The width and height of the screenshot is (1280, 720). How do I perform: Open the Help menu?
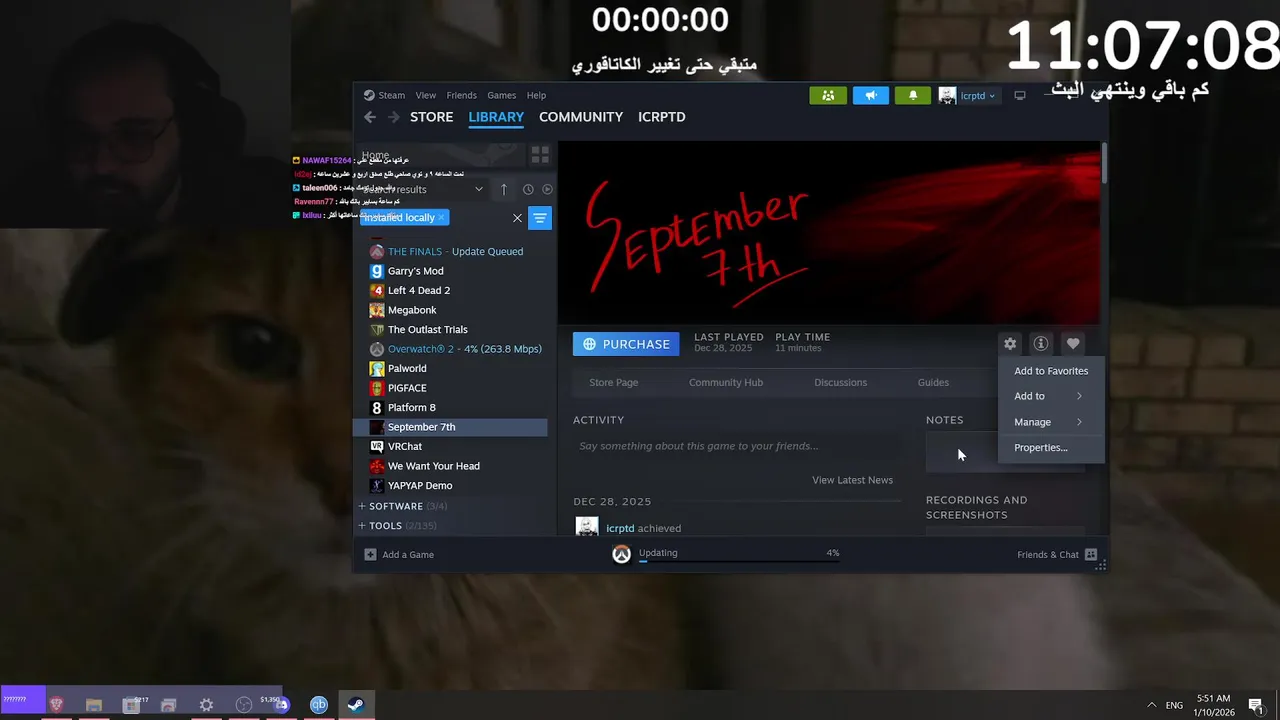click(x=536, y=95)
